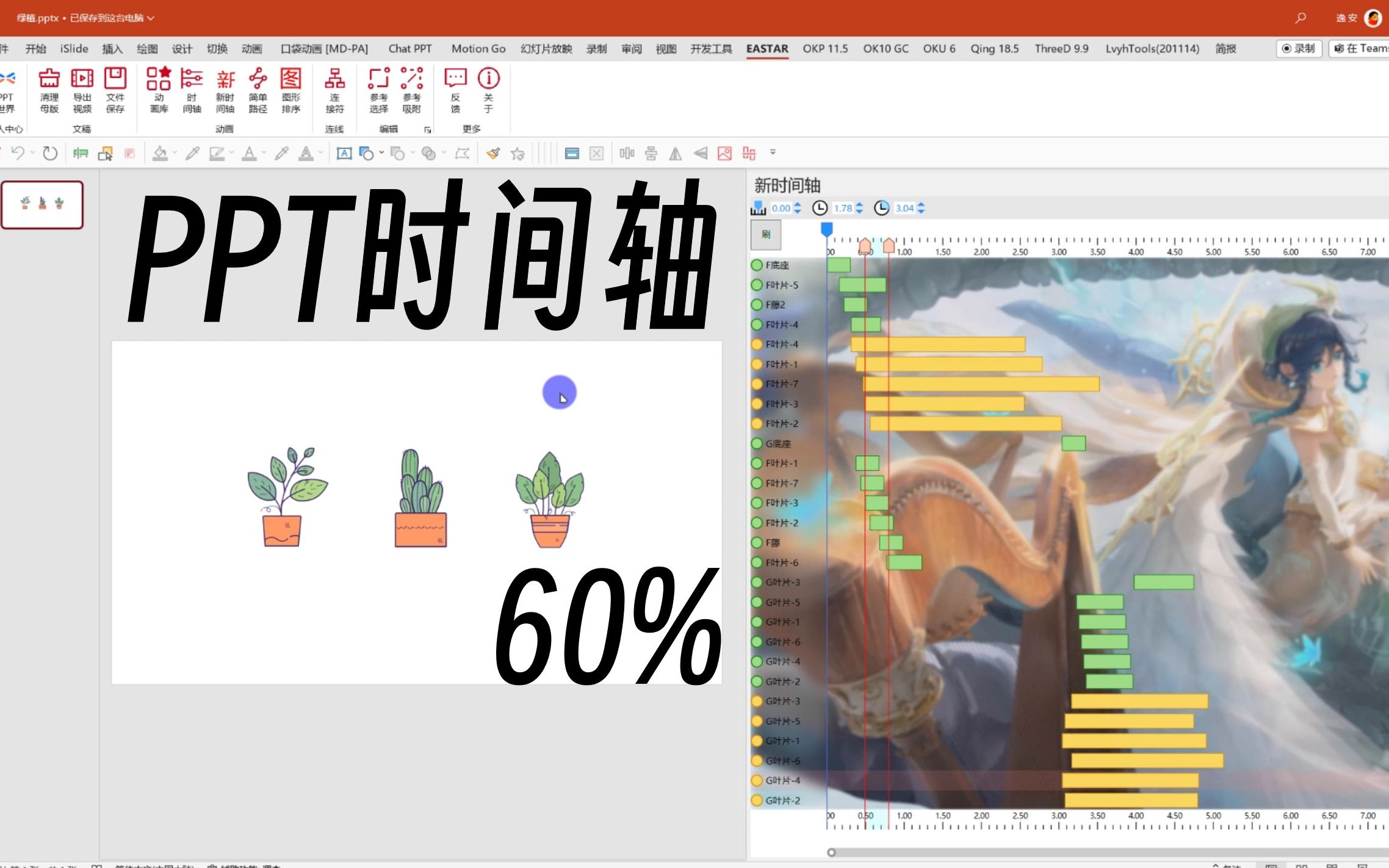1389x868 pixels.
Task: Click the shapes insert icon
Action: (x=366, y=153)
